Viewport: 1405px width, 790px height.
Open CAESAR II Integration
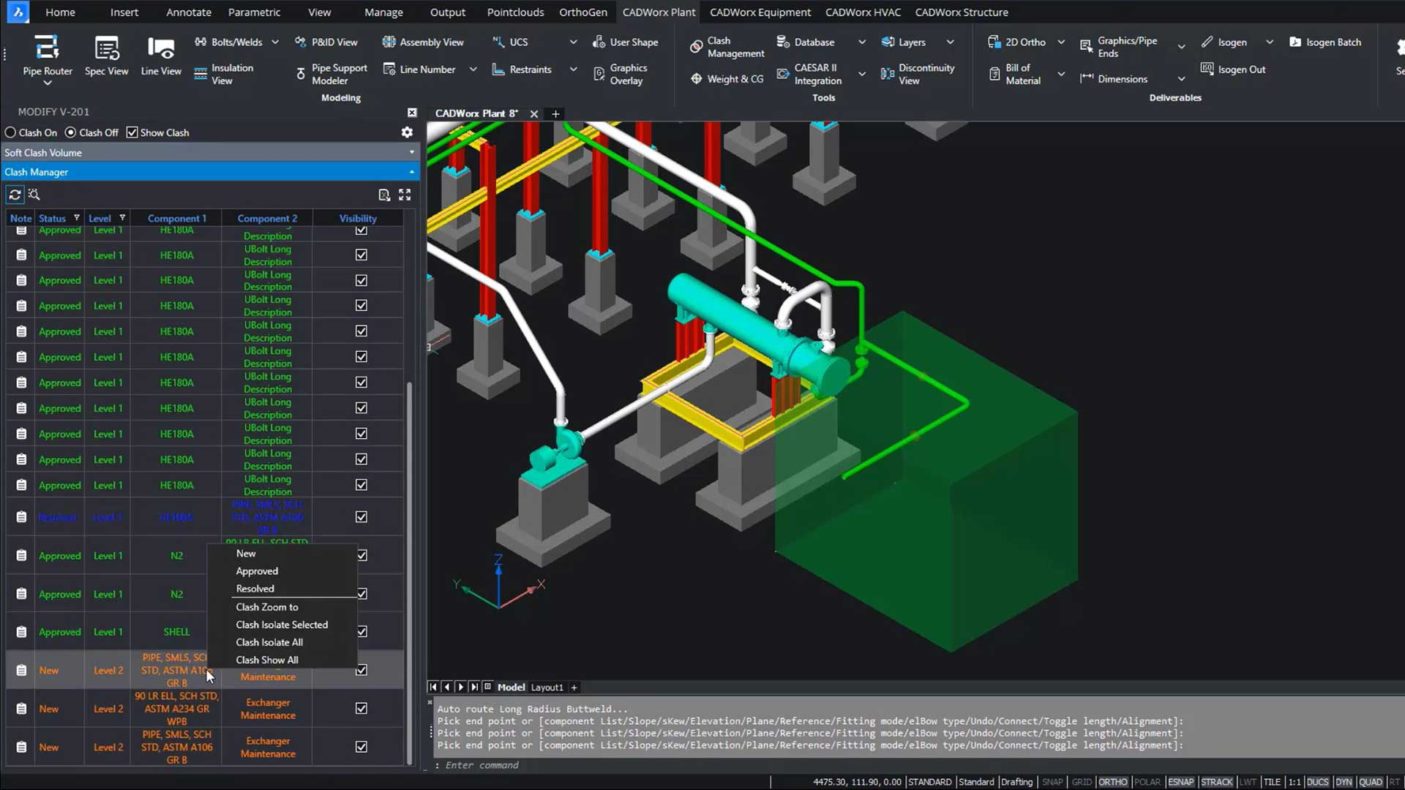point(809,74)
